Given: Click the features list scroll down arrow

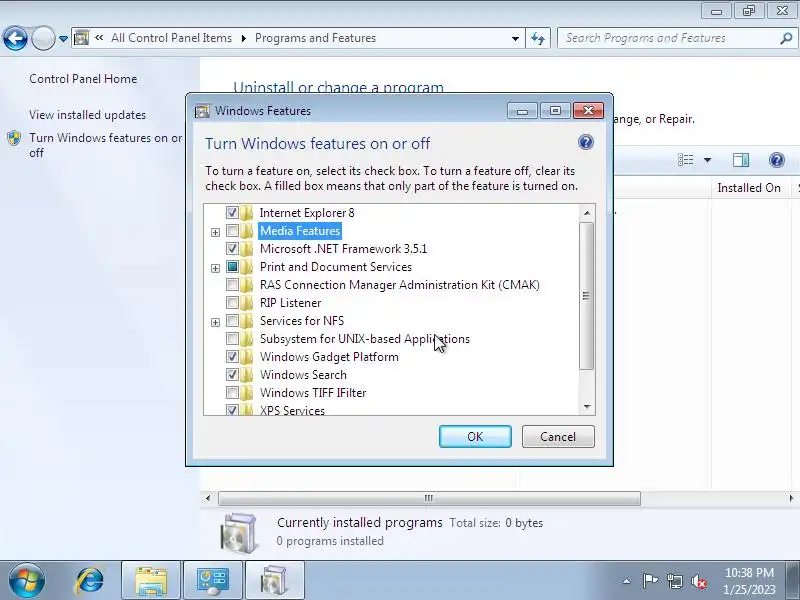Looking at the screenshot, I should (x=587, y=407).
